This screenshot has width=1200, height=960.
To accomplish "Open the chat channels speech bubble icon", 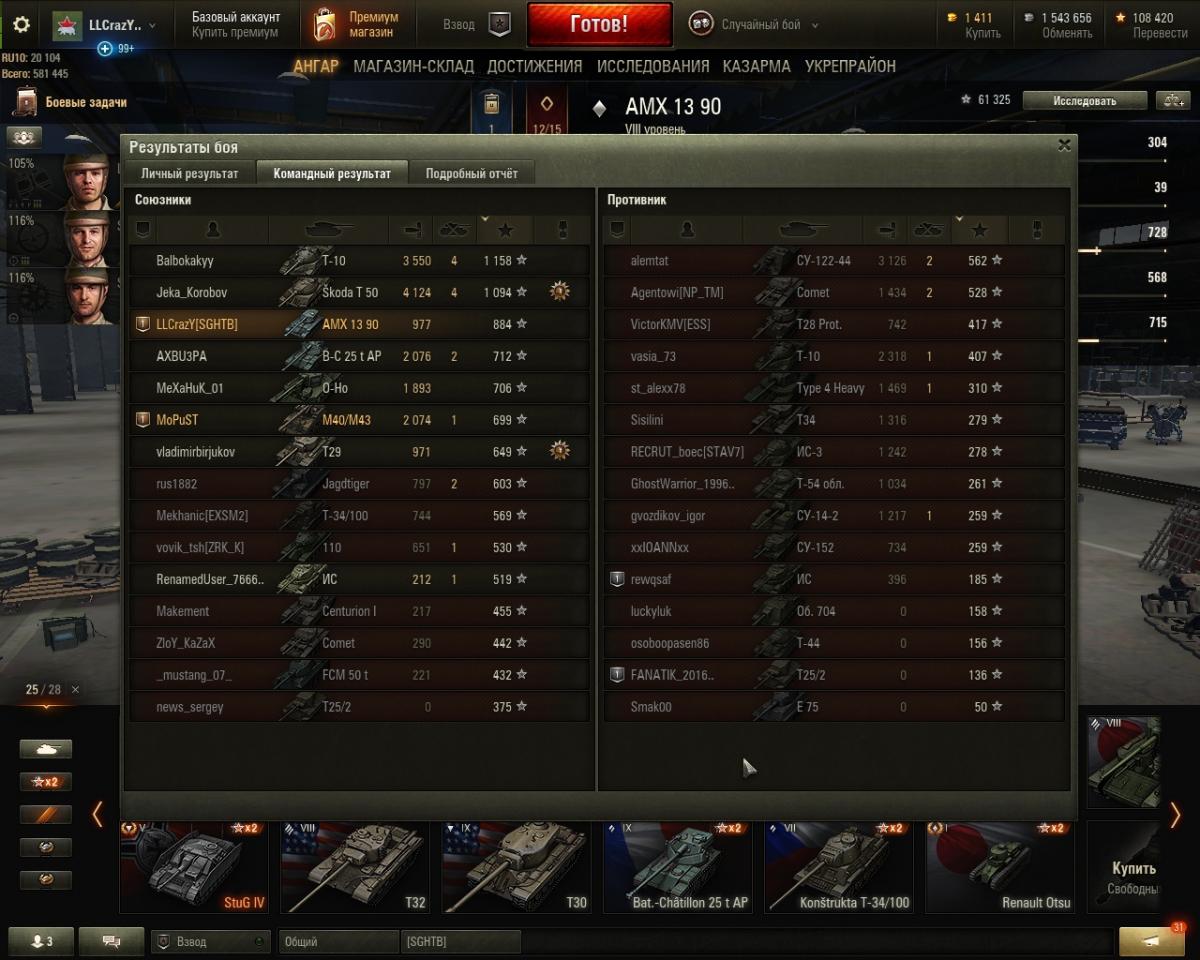I will [x=111, y=941].
